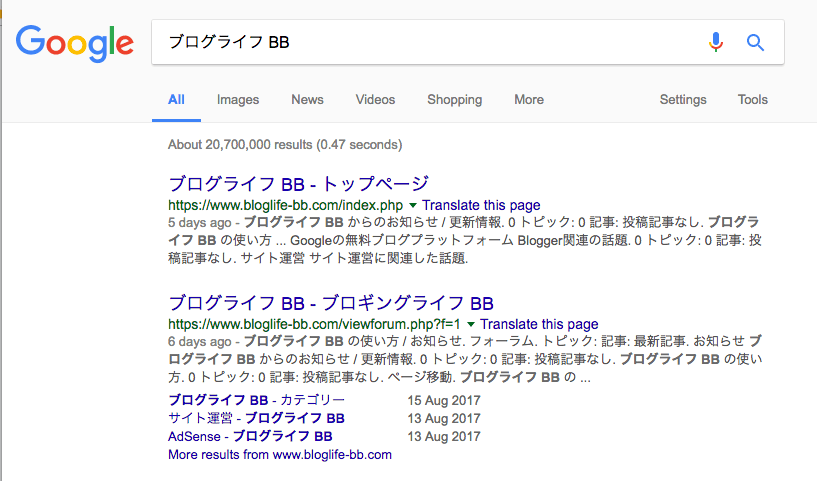Switch to the Images tab

coord(238,100)
